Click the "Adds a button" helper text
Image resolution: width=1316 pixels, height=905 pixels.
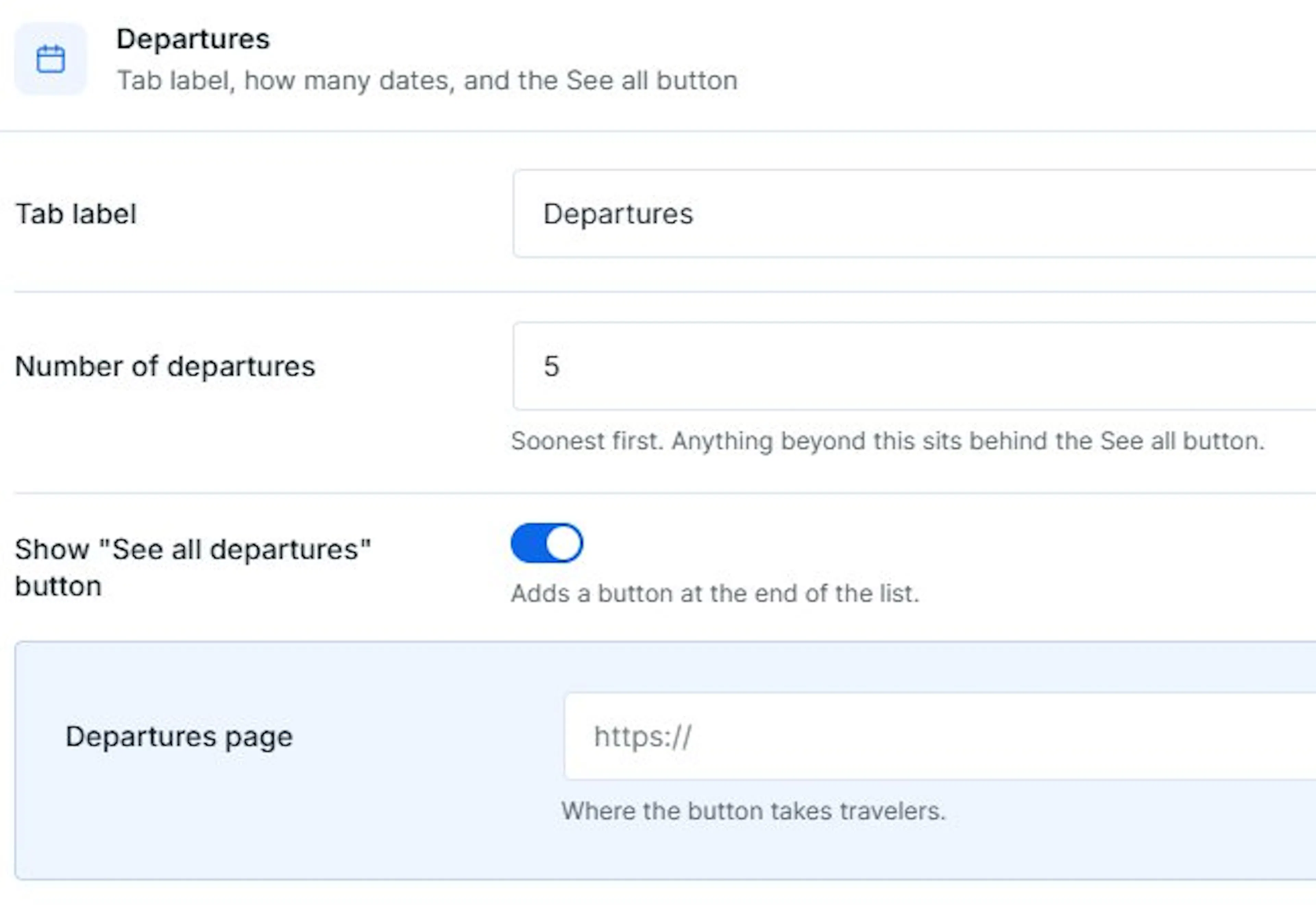[x=715, y=594]
